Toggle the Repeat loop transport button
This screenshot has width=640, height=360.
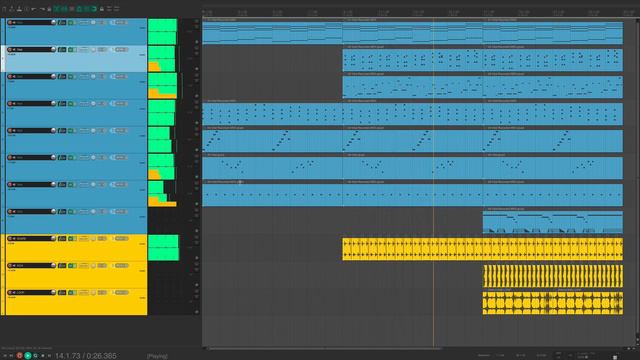[x=36, y=356]
